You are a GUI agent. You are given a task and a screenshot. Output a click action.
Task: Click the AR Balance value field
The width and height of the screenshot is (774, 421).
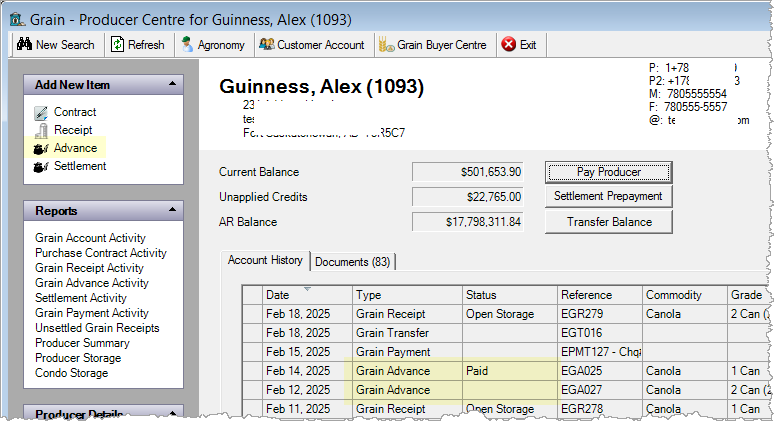point(467,222)
